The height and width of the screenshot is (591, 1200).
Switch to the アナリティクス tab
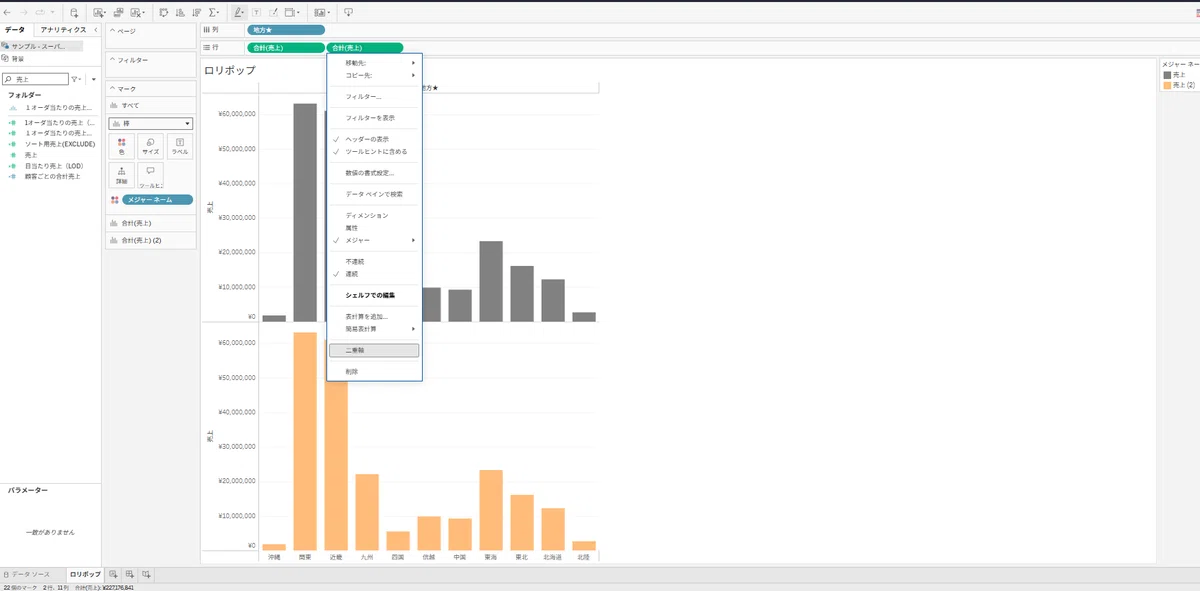point(63,30)
